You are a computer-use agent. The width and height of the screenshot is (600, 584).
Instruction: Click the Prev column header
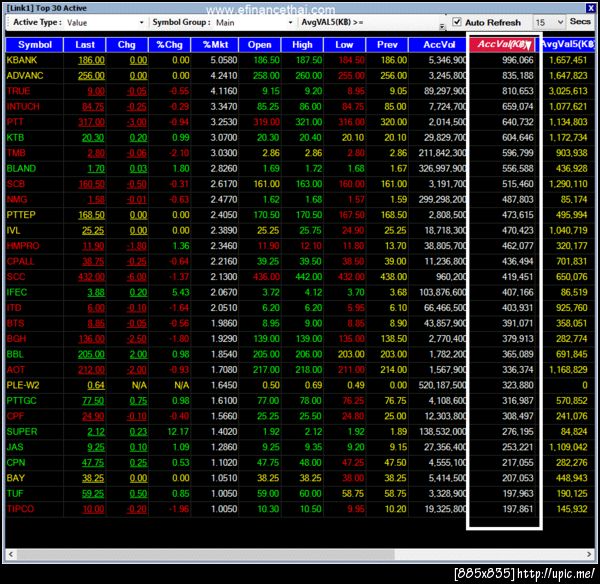(x=387, y=45)
